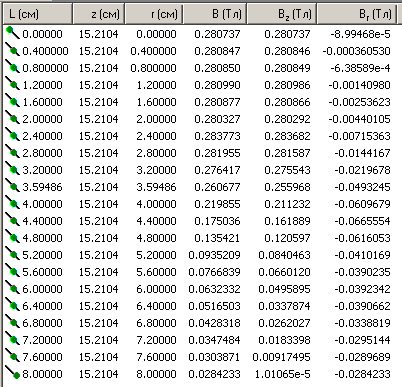The width and height of the screenshot is (402, 387).
Task: Click the point icon of row L 6.00000
Action: [12, 288]
